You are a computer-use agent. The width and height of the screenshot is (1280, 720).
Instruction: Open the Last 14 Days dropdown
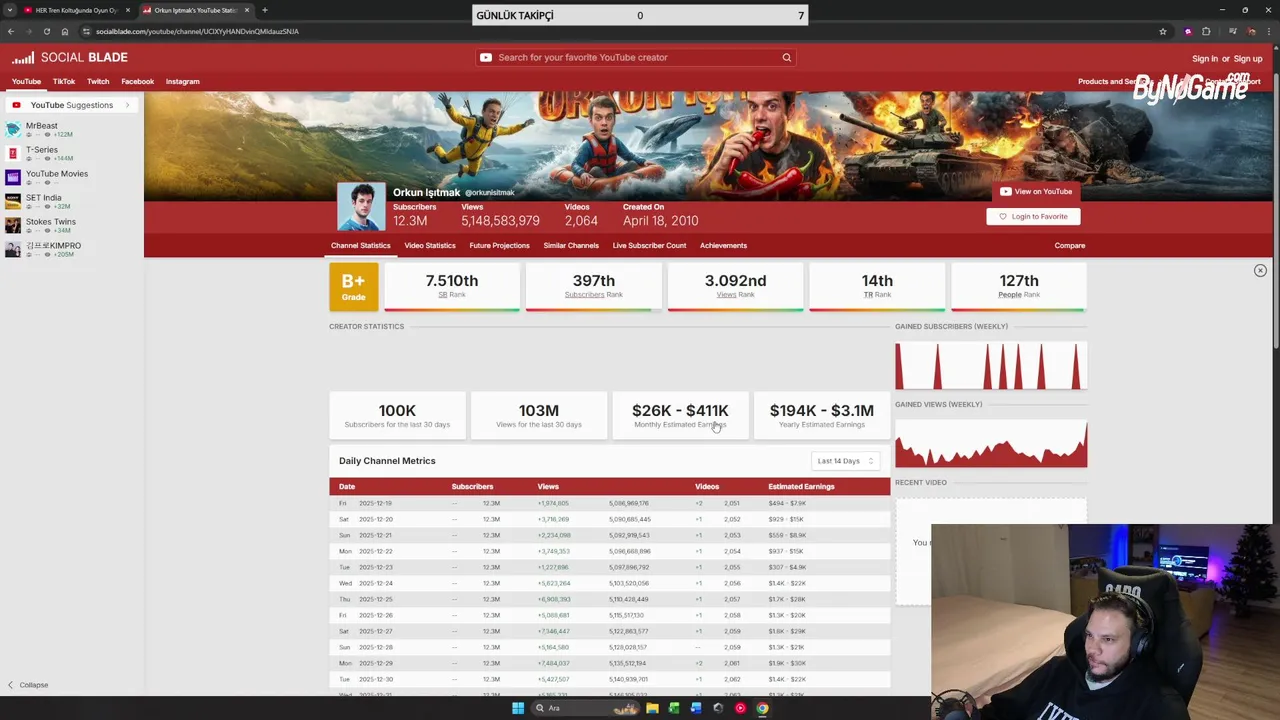(x=846, y=461)
